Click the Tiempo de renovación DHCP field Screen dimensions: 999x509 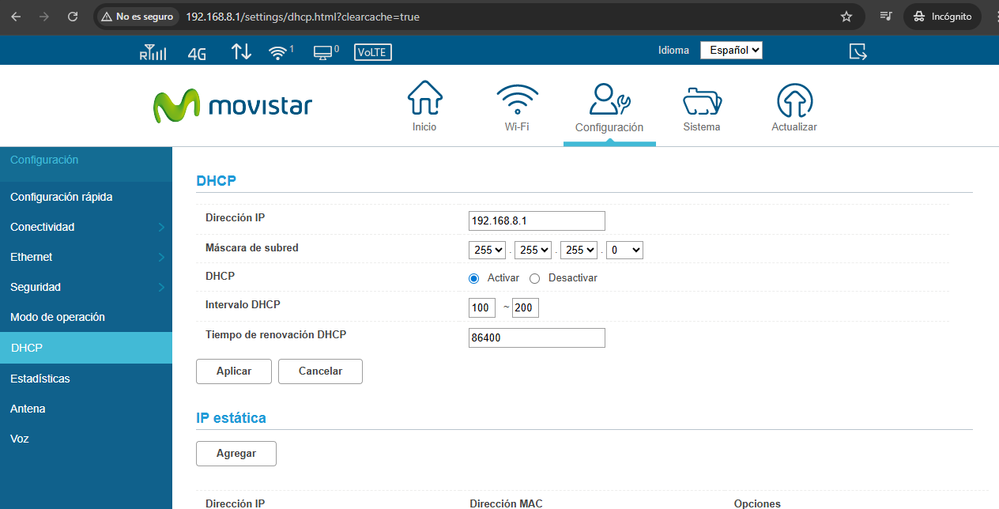coord(536,338)
